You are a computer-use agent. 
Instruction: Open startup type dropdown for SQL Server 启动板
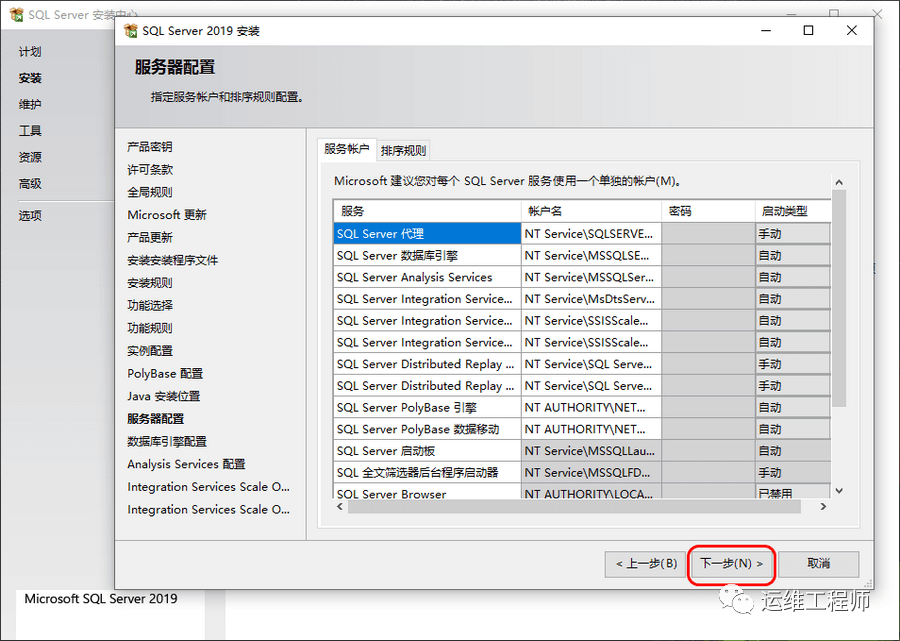tap(793, 451)
